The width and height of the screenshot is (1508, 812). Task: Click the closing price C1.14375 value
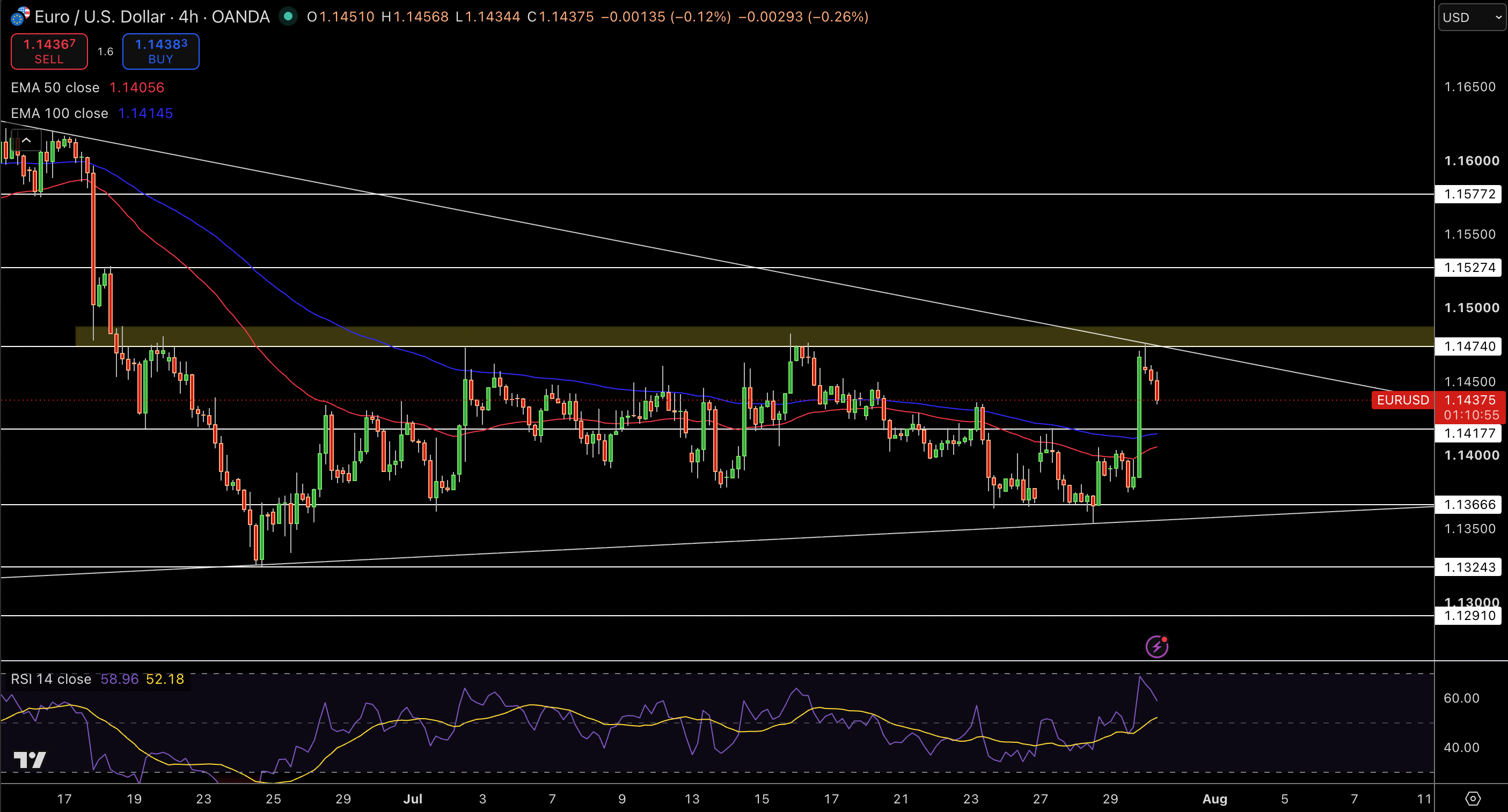click(560, 17)
